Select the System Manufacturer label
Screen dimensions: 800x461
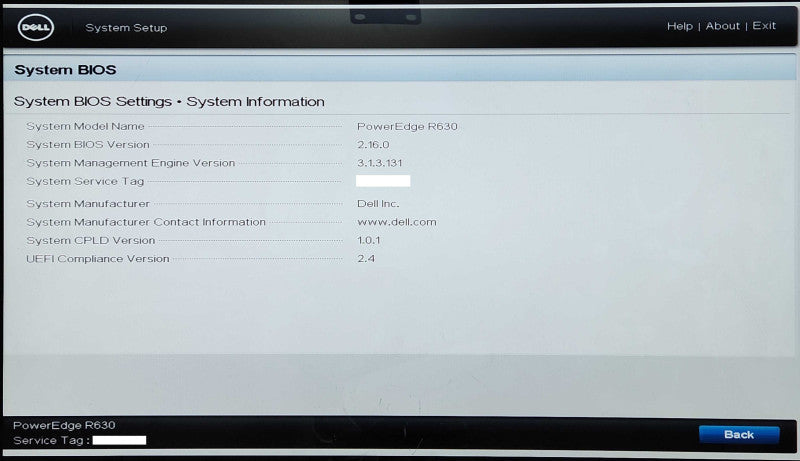pyautogui.click(x=88, y=203)
